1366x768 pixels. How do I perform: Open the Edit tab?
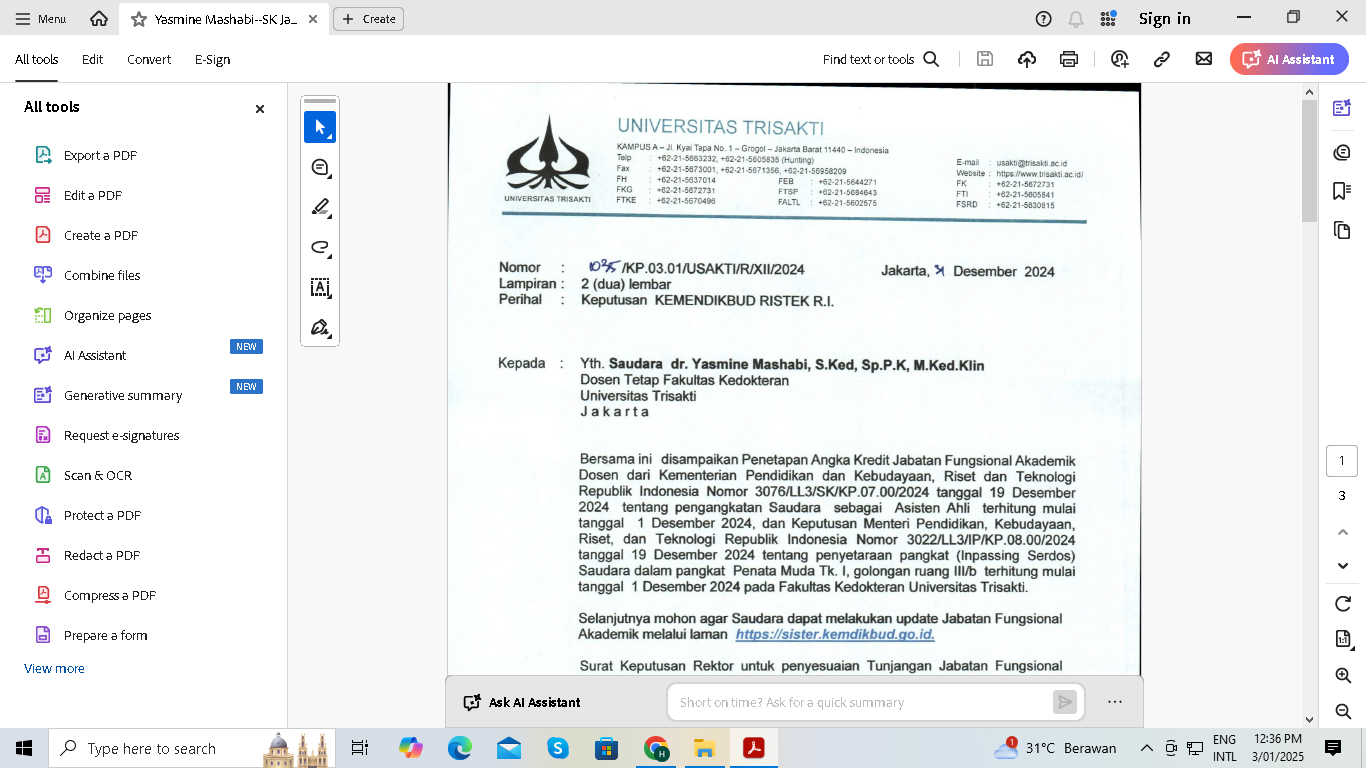(93, 60)
